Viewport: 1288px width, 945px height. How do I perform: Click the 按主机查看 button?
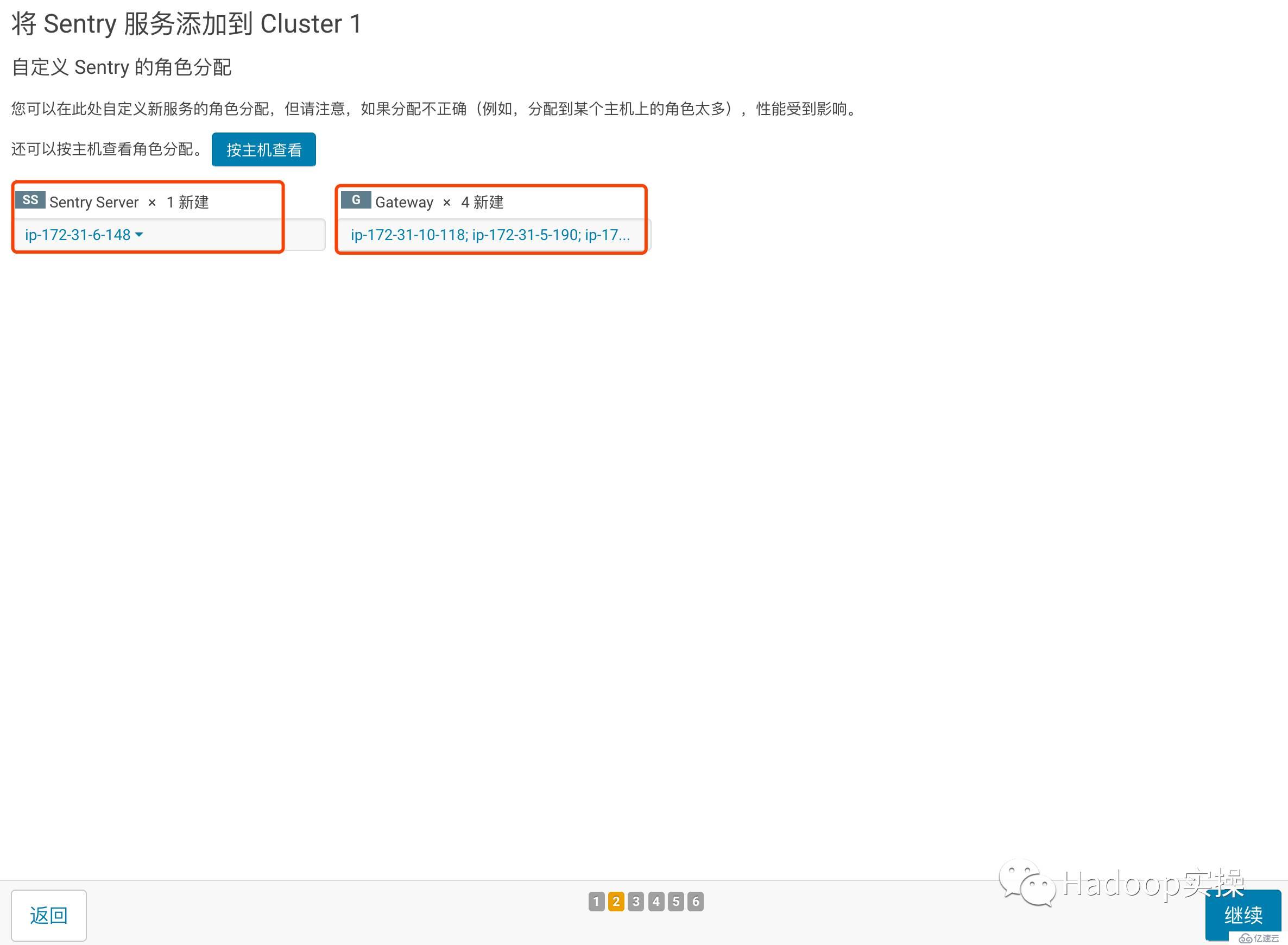(264, 150)
